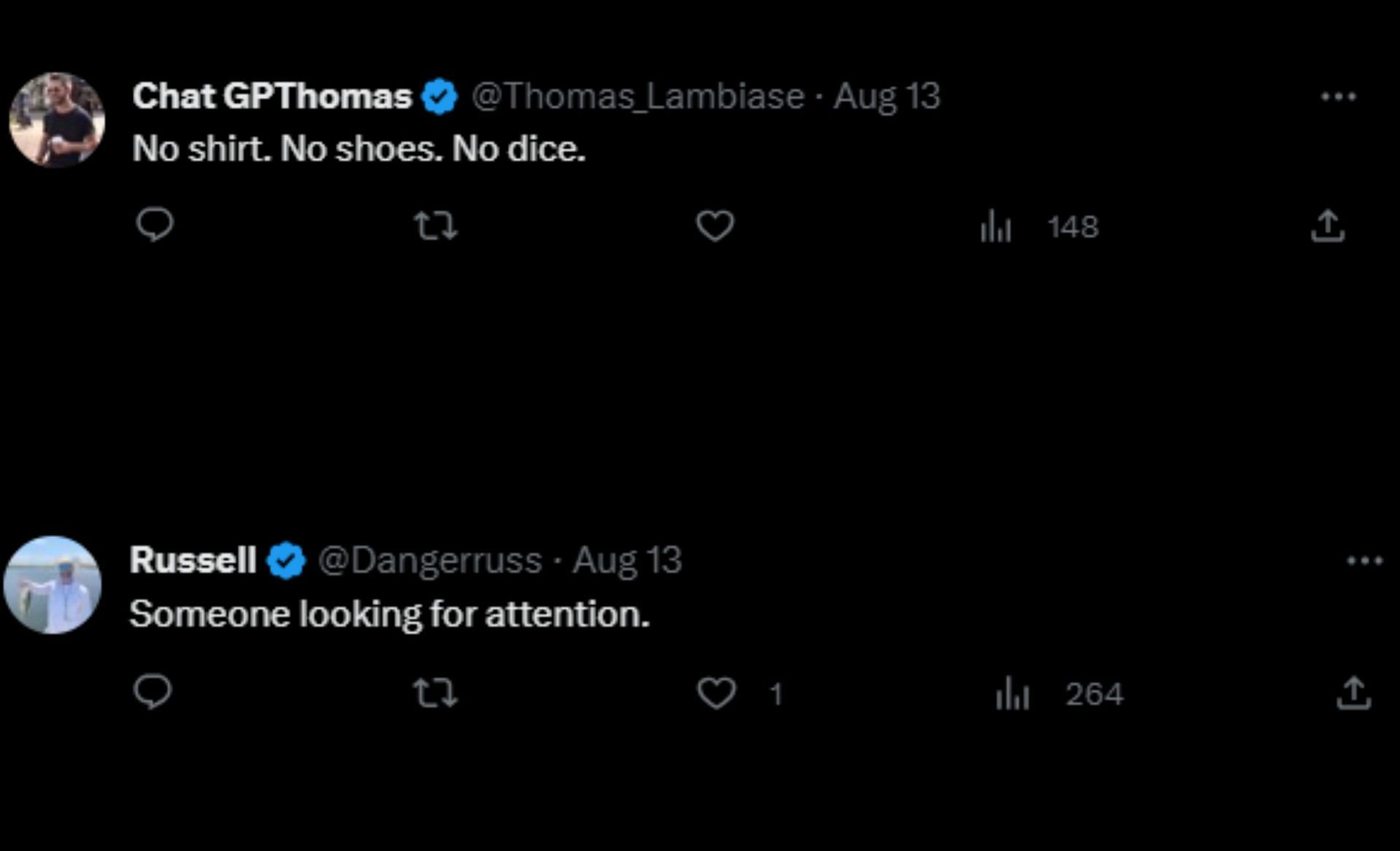Reply to Russell's tweet
The image size is (1400, 851).
[153, 691]
